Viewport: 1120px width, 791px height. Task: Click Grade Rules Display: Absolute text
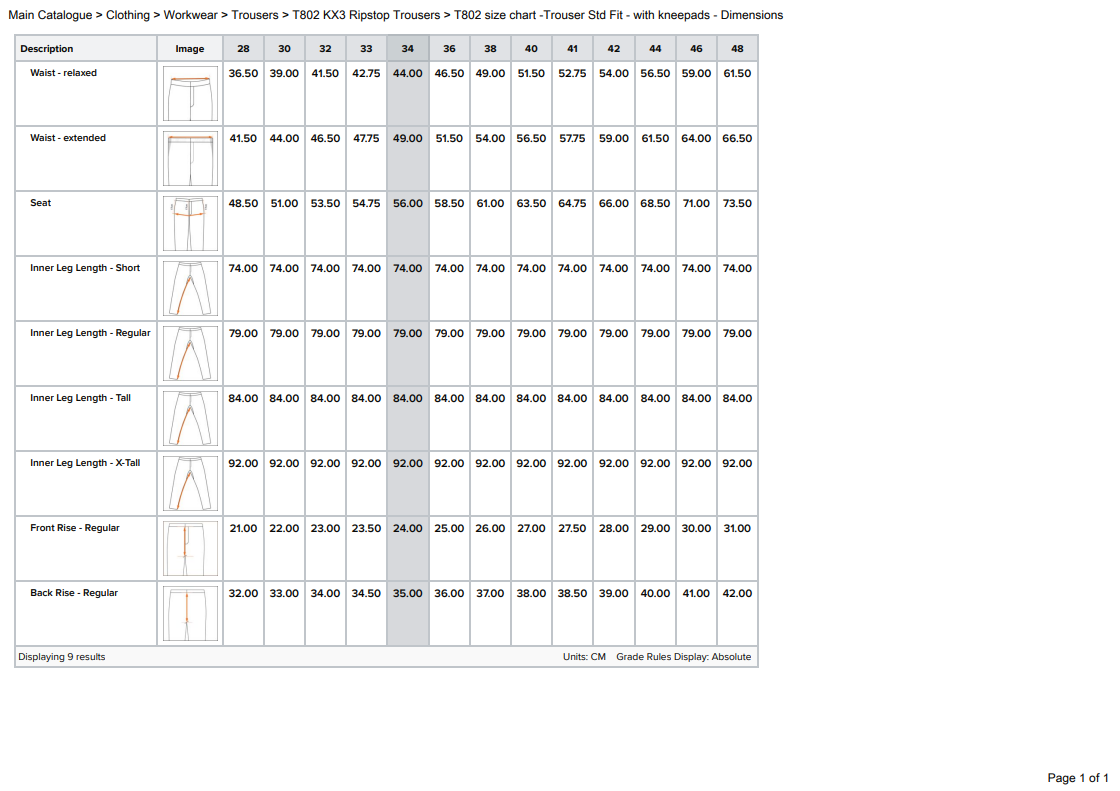(683, 657)
